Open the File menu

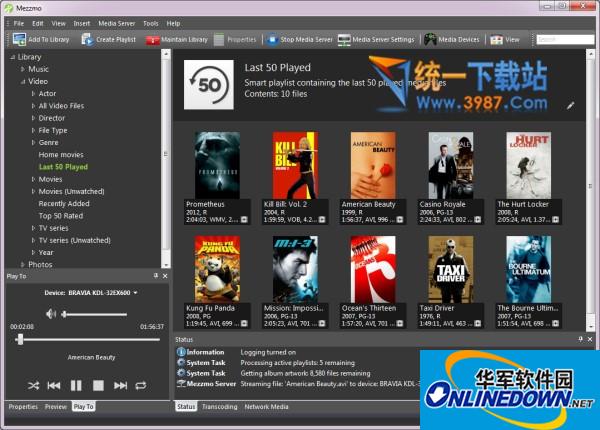point(18,23)
